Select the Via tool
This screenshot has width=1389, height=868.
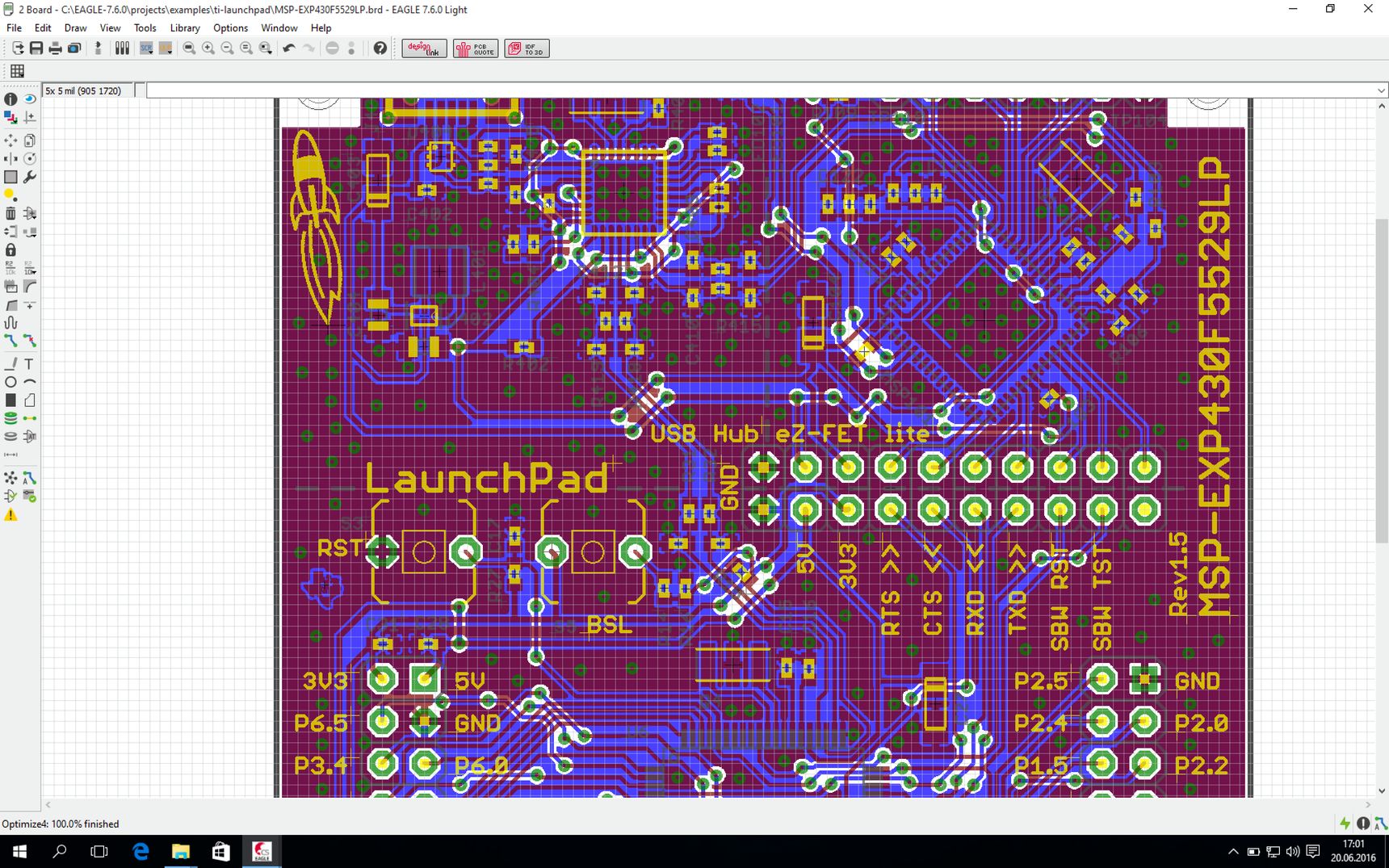(x=10, y=418)
